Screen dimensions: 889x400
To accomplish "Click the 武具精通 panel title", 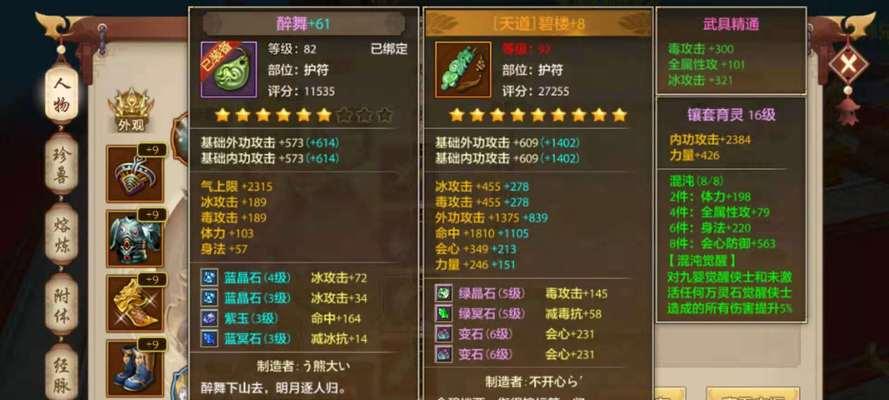I will pos(731,24).
